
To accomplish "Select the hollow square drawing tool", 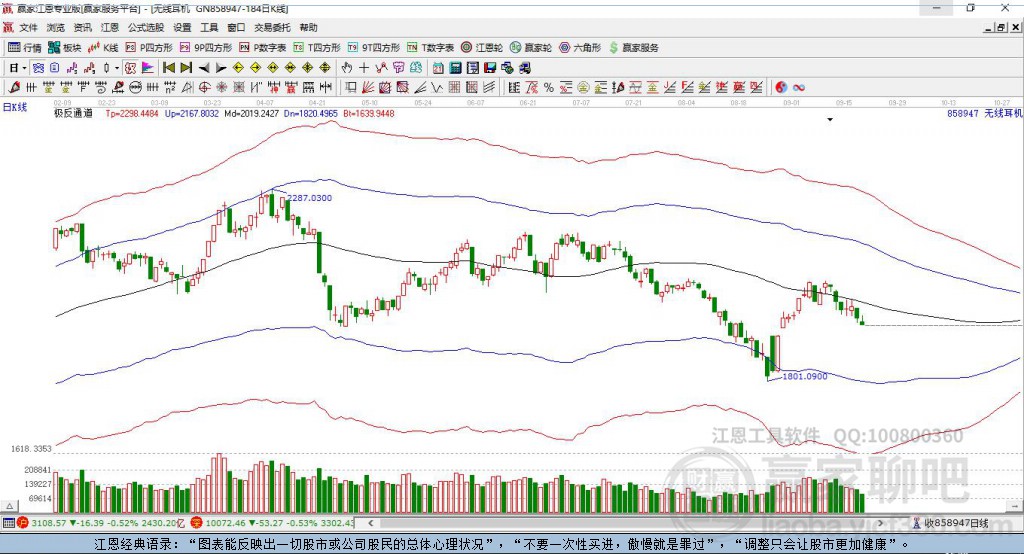I will click(x=350, y=88).
